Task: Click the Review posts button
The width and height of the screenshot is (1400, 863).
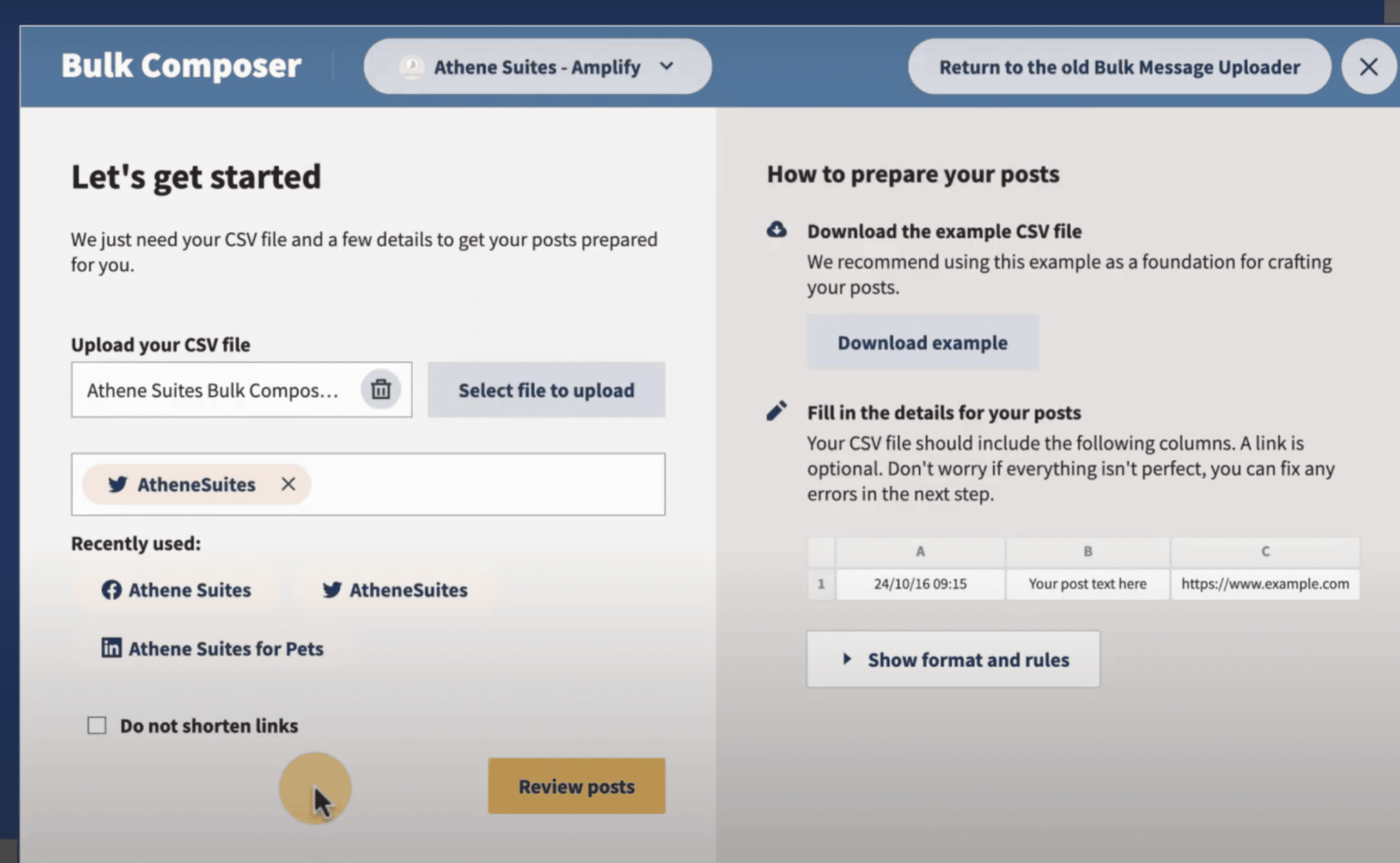Action: 576,786
